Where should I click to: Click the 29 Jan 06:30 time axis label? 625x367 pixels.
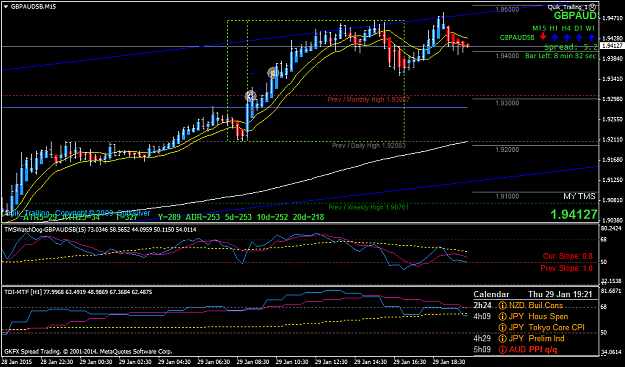(x=213, y=362)
